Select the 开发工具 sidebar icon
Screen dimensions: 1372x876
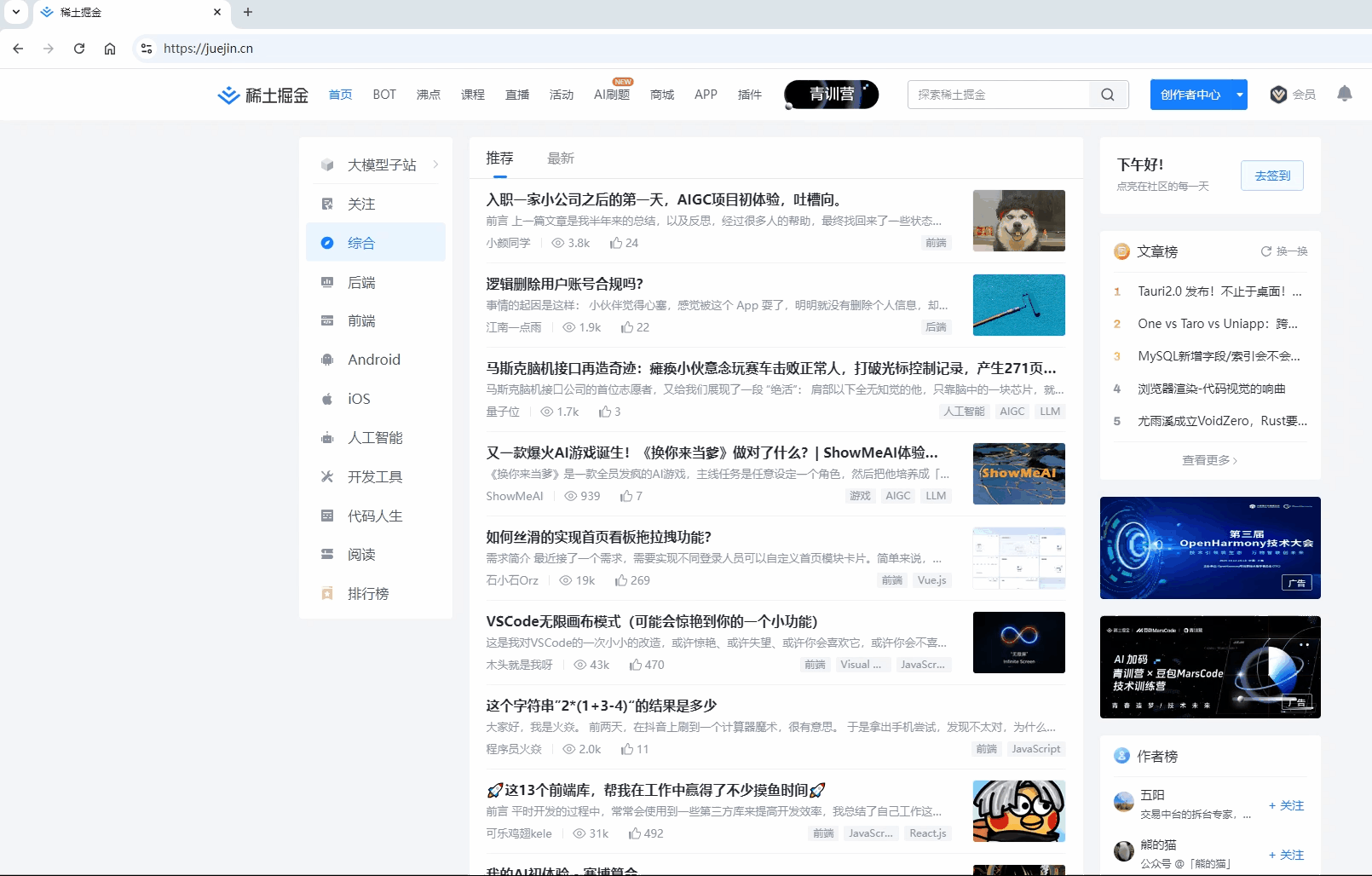(327, 476)
